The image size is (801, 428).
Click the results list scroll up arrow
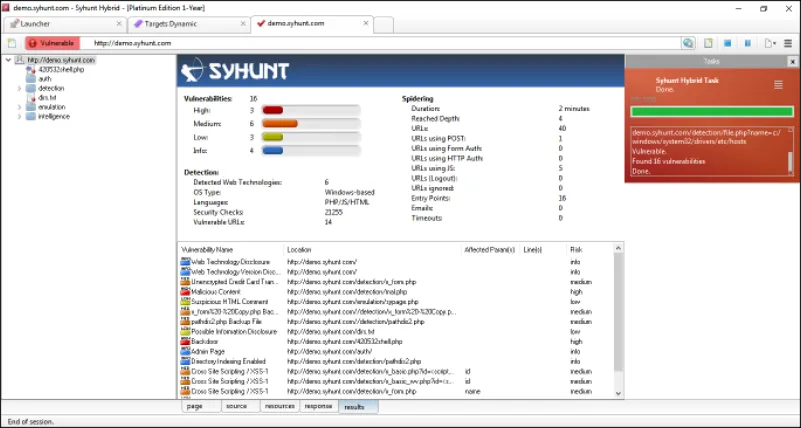(x=618, y=249)
